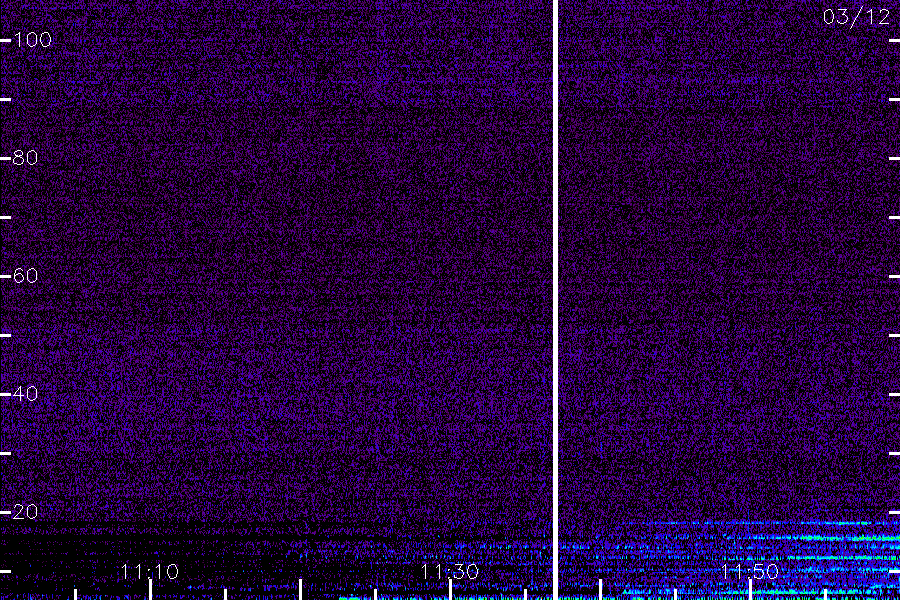This screenshot has width=900, height=600.
Task: Click the 40 frequency axis label
Action: click(x=25, y=393)
